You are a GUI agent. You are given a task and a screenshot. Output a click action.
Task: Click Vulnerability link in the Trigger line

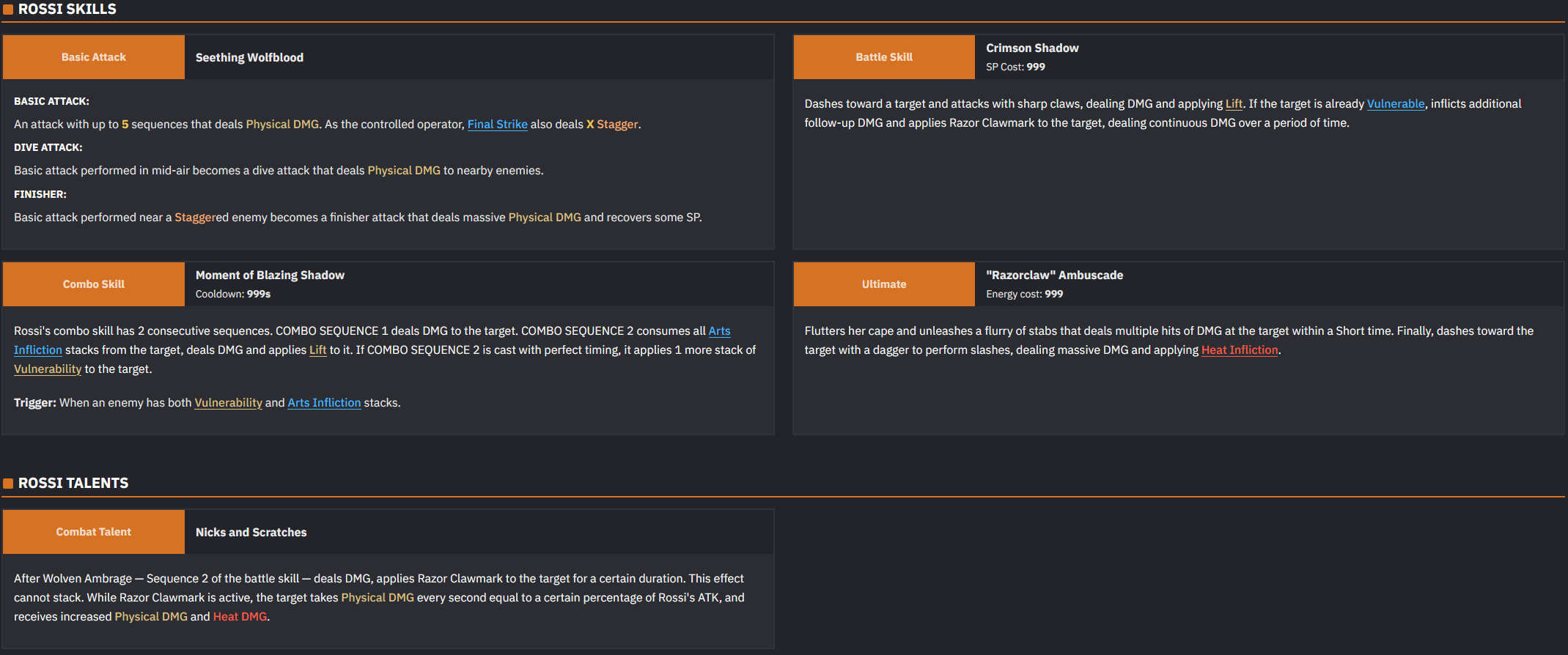[228, 403]
